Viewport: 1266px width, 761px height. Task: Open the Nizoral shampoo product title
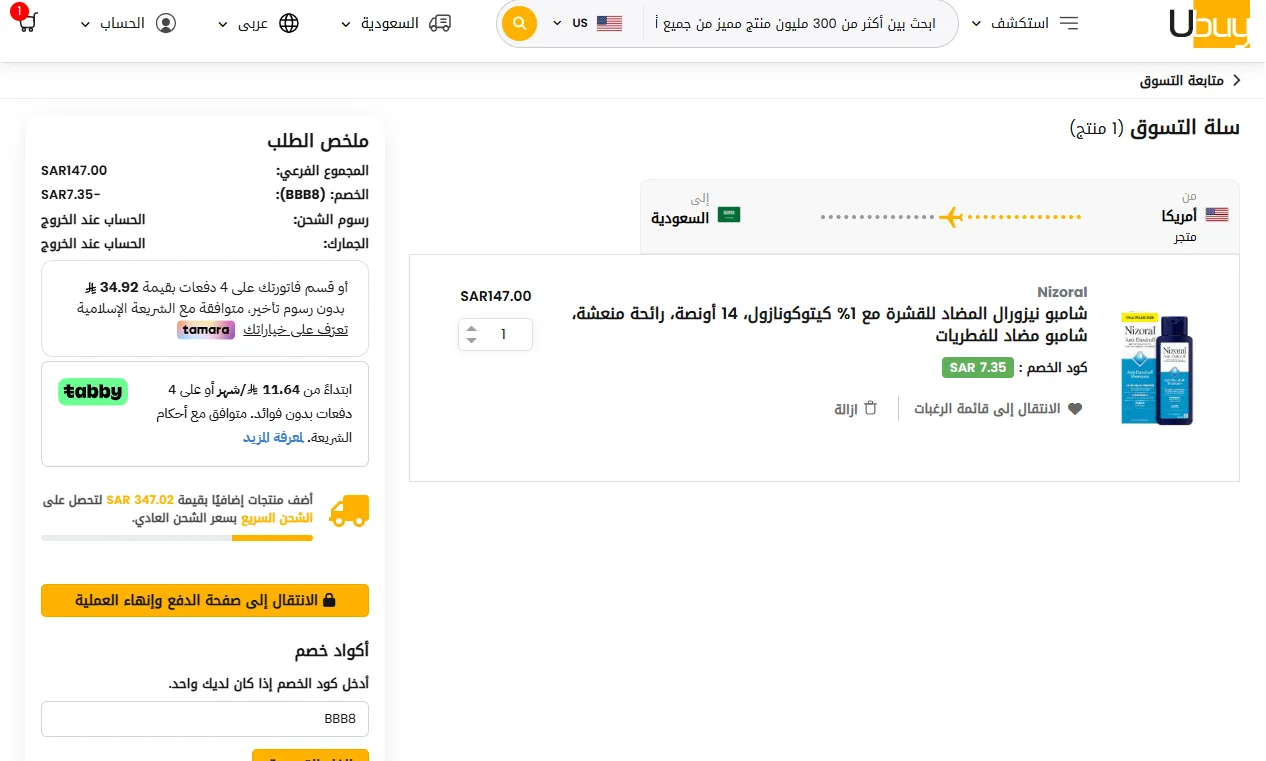point(830,324)
